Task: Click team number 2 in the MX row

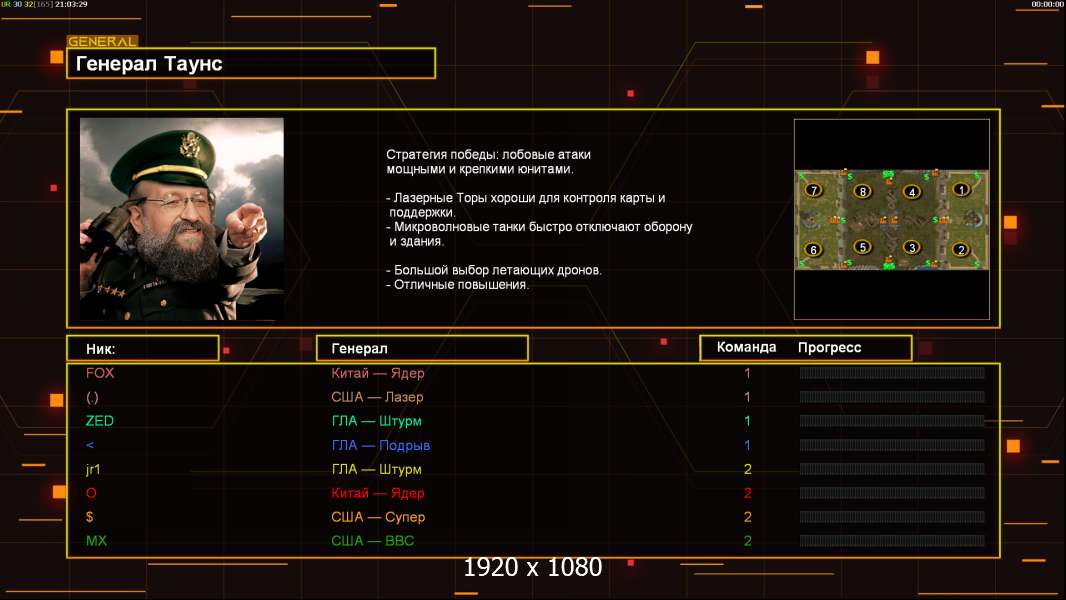Action: 747,541
